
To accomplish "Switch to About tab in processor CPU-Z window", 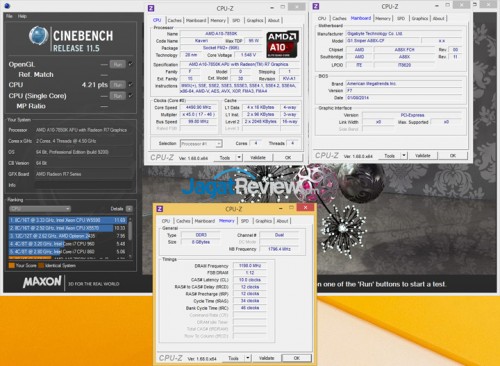I will [274, 20].
